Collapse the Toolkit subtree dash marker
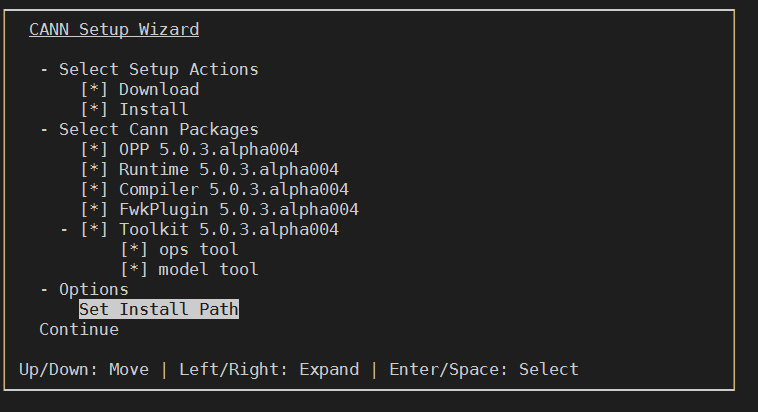The image size is (758, 412). [64, 230]
